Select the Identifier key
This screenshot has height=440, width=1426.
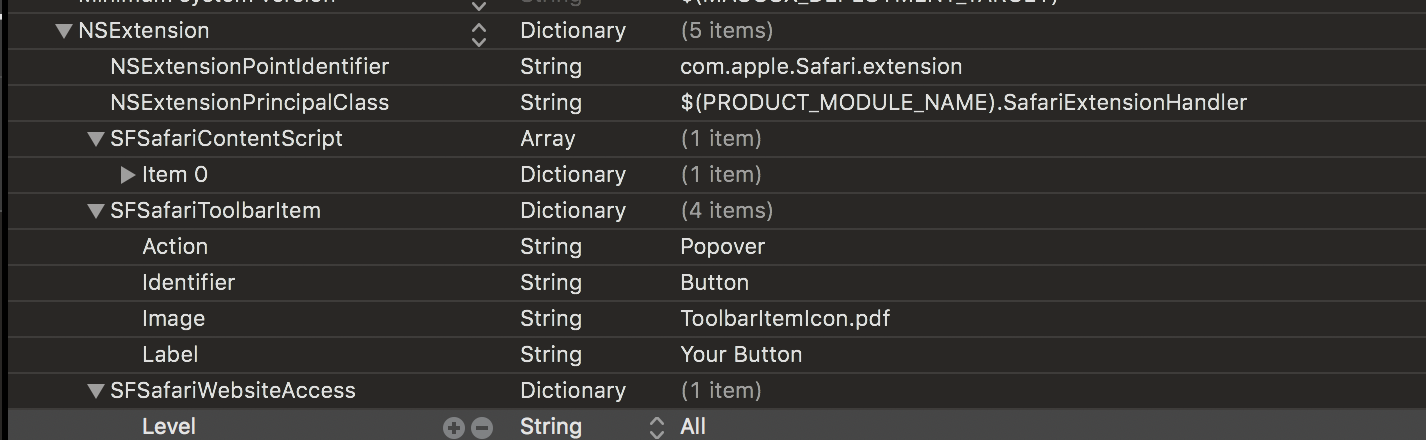[x=188, y=283]
